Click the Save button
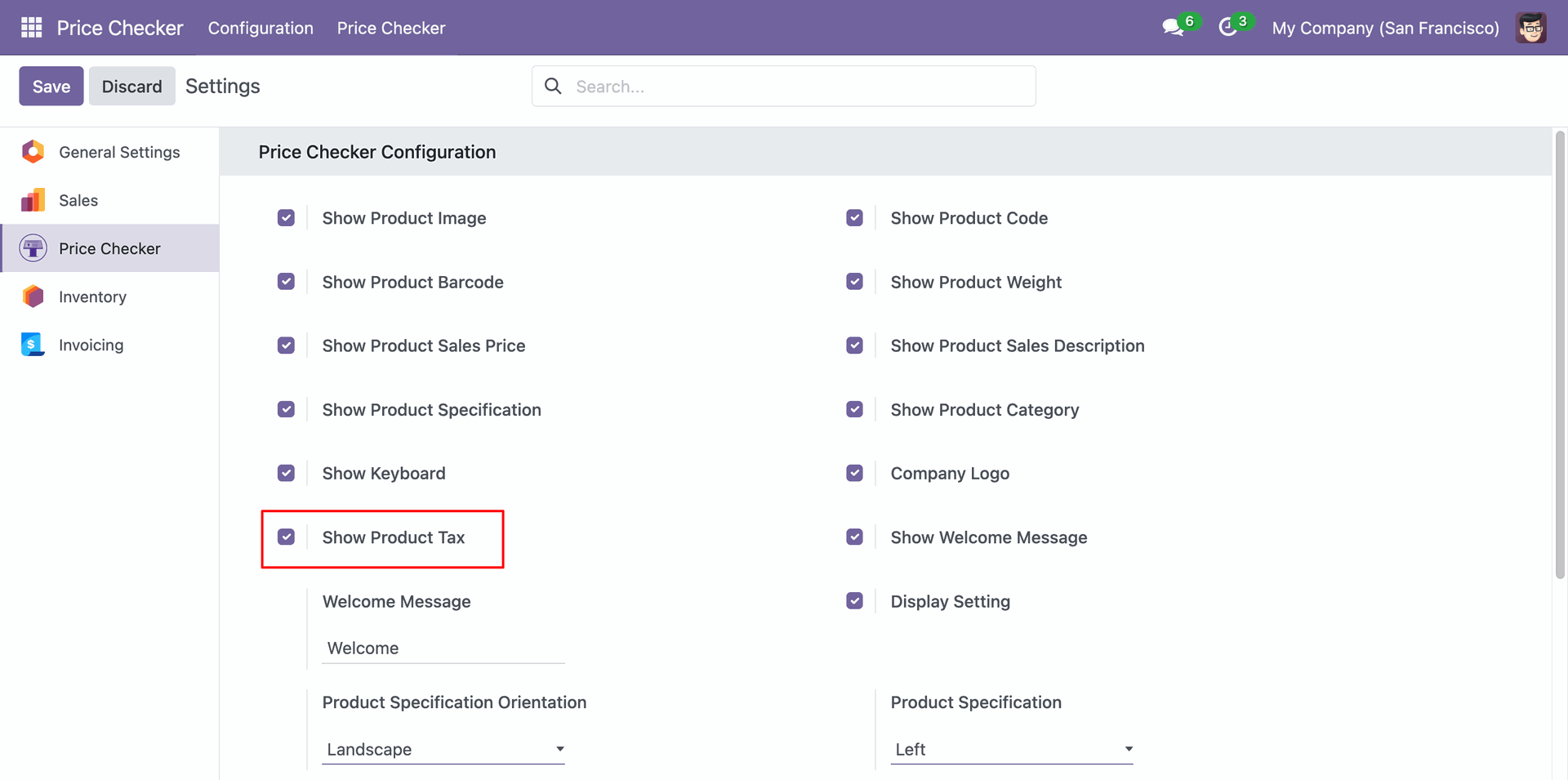The image size is (1568, 780). point(51,87)
